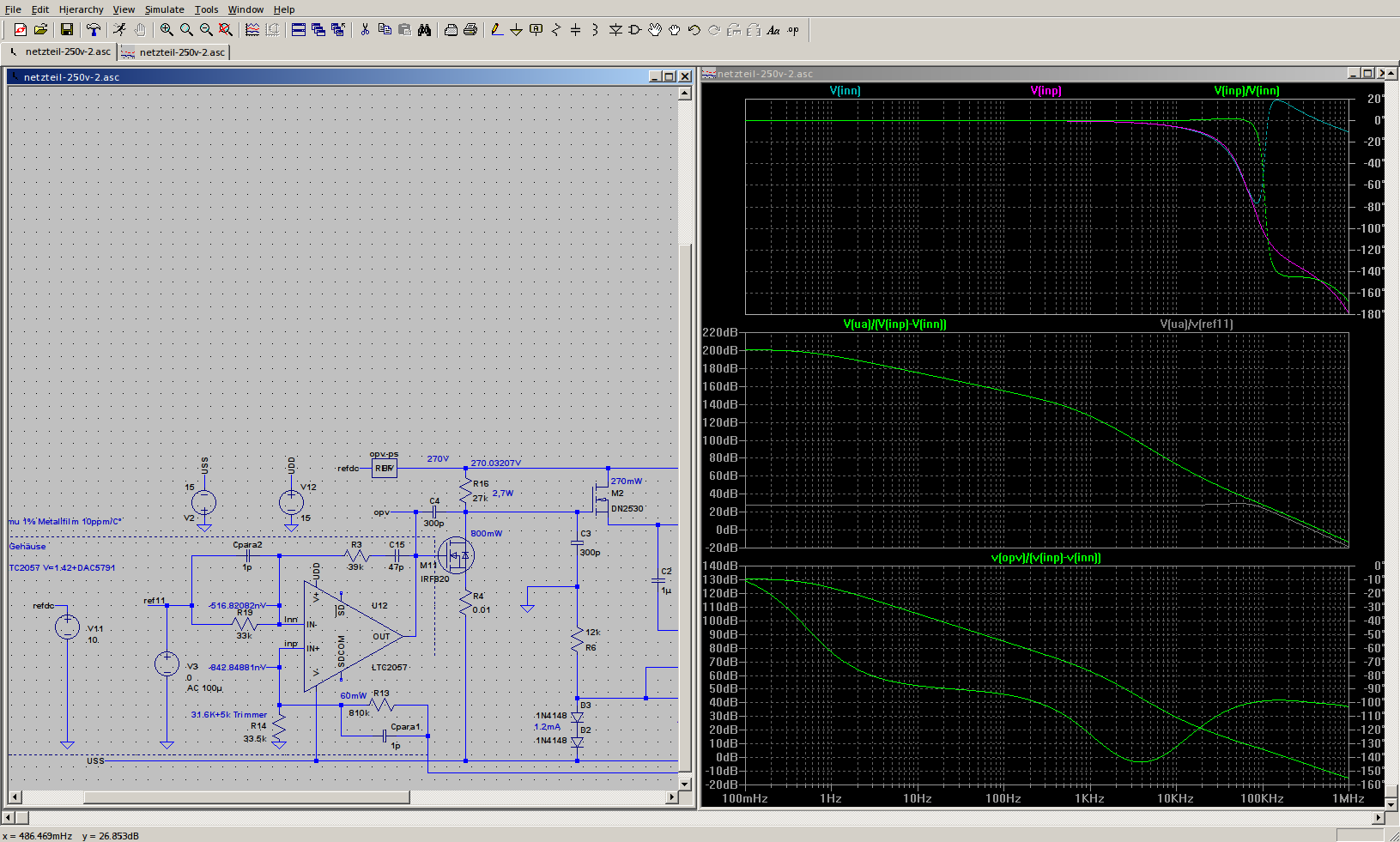Screen dimensions: 1400x842
Task: Click the IRF820 MOSFET M11 symbol
Action: click(455, 556)
